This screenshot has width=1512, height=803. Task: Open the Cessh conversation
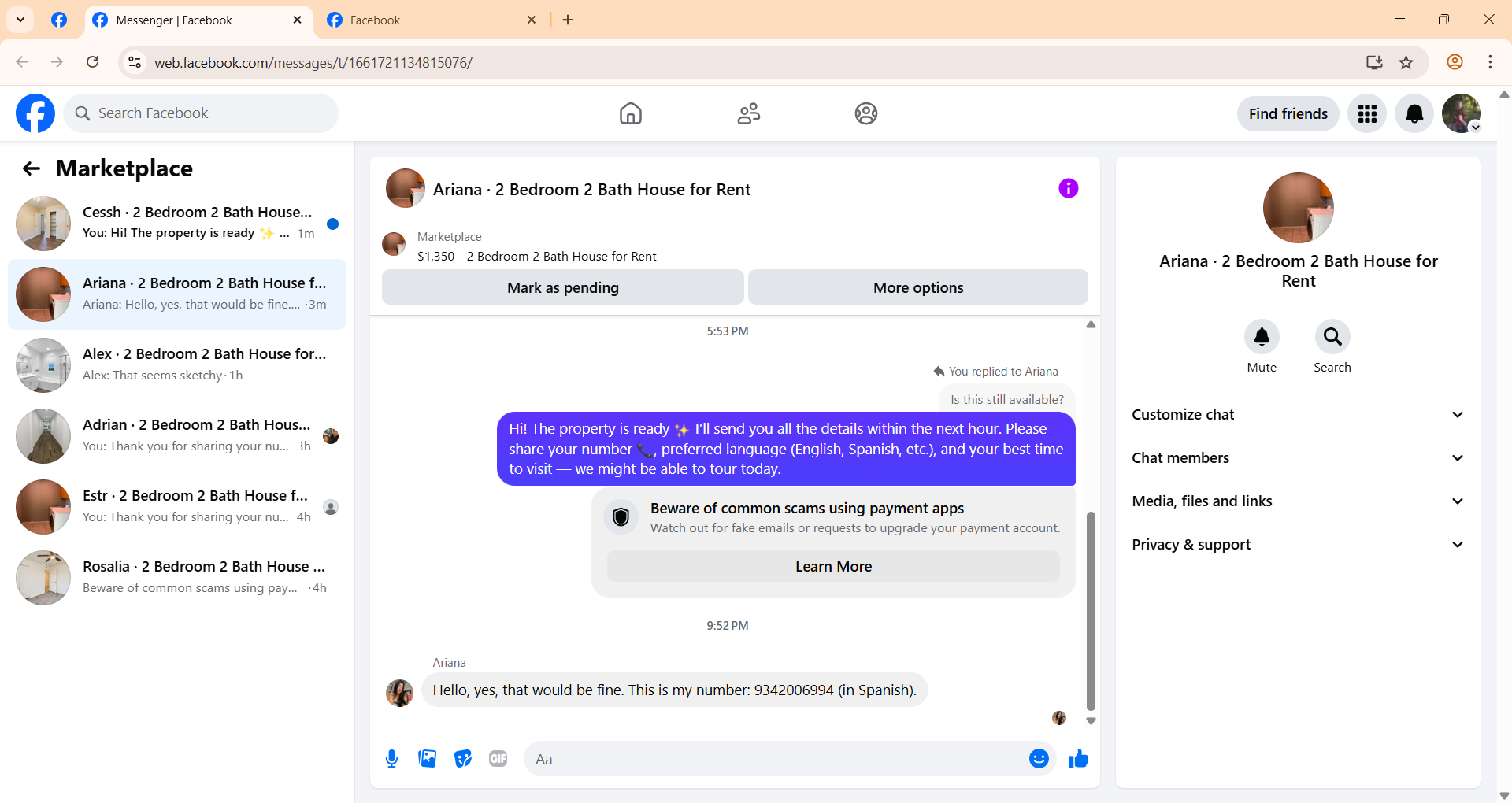pos(177,224)
